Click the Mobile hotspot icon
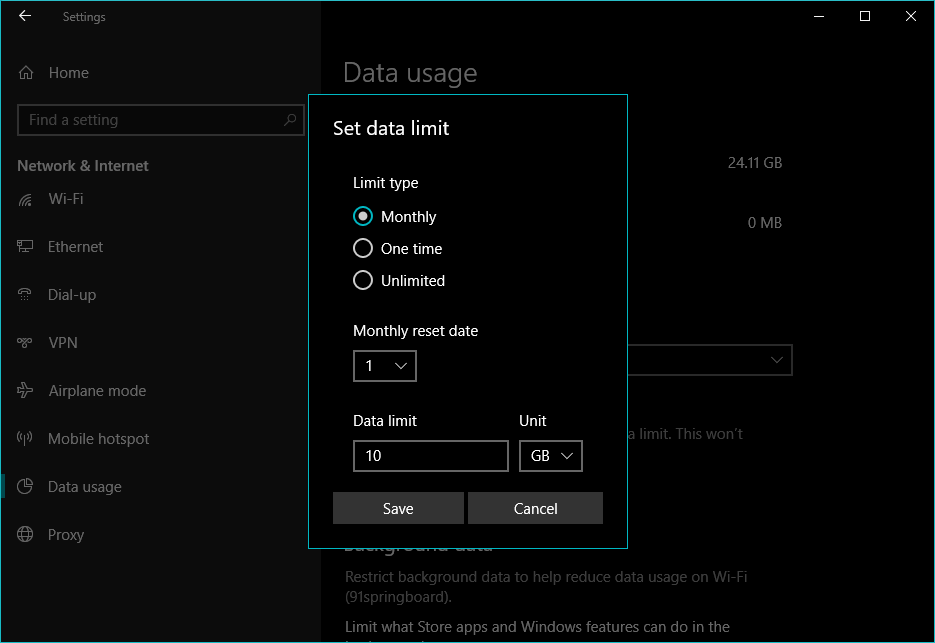This screenshot has height=643, width=935. point(26,439)
